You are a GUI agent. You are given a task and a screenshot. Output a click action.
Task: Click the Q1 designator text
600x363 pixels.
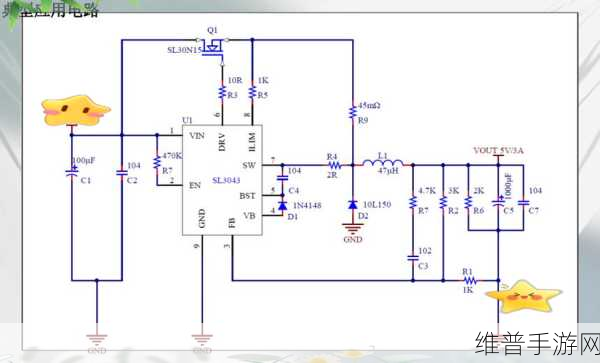tap(212, 30)
